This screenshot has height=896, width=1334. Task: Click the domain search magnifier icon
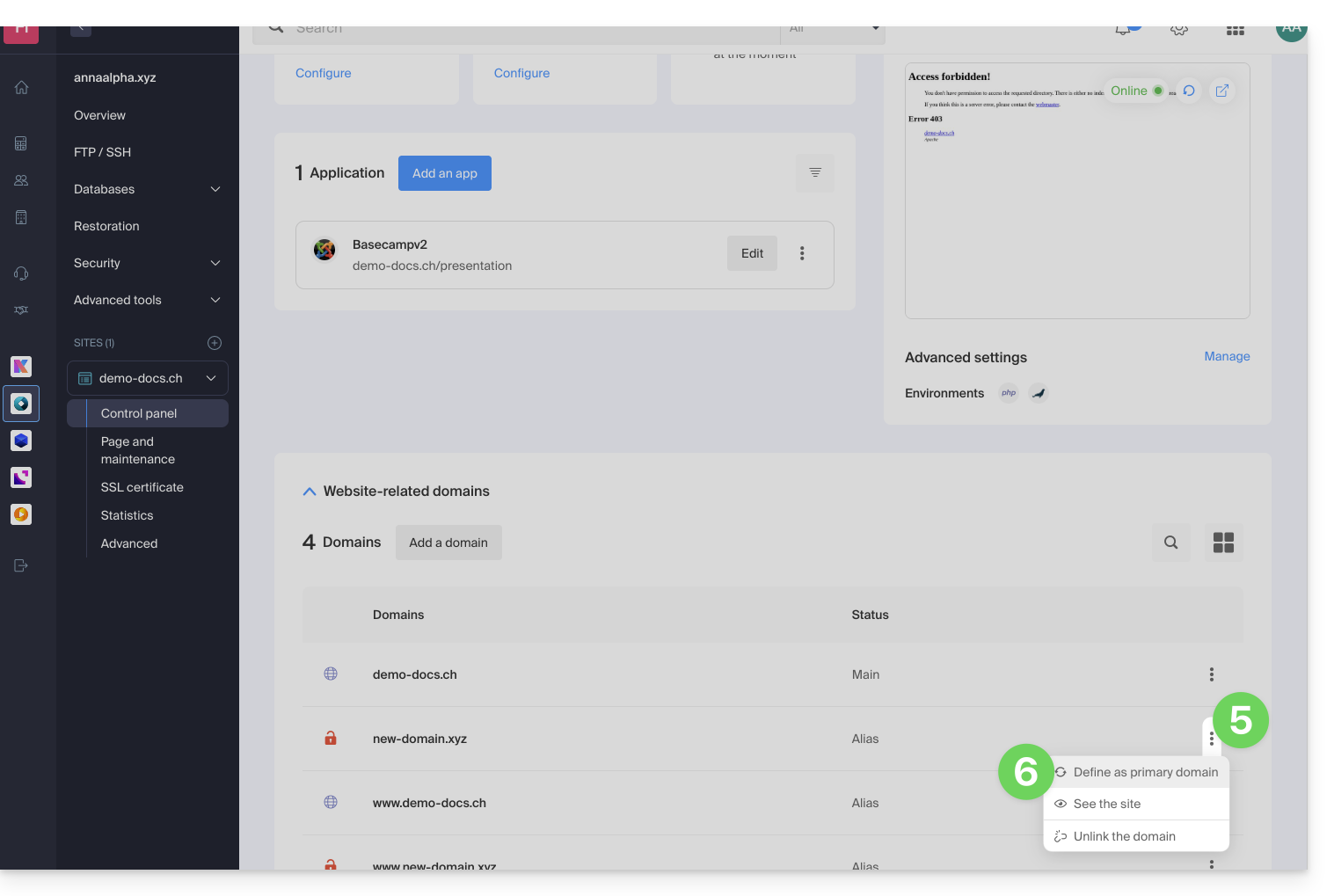tap(1170, 543)
